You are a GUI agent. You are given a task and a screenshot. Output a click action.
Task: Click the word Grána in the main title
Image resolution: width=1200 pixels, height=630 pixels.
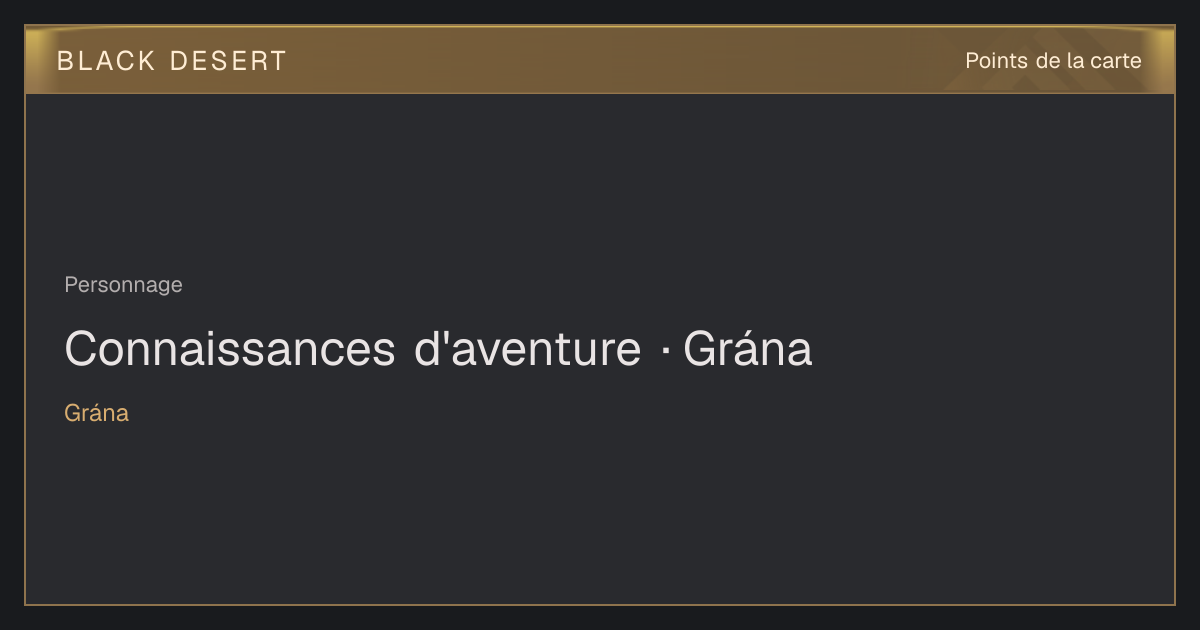click(x=748, y=349)
